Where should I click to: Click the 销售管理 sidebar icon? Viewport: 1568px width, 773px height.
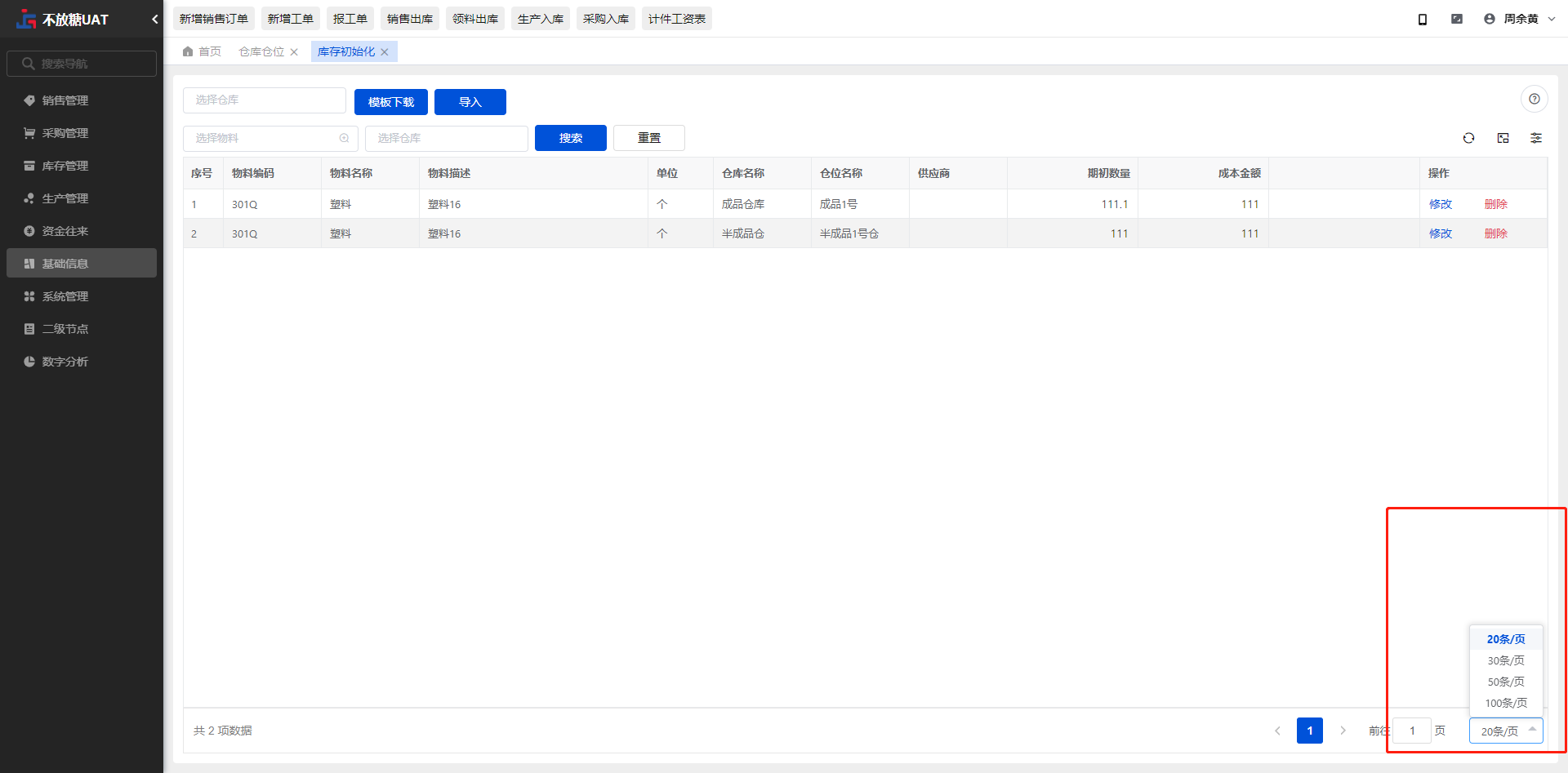(29, 100)
